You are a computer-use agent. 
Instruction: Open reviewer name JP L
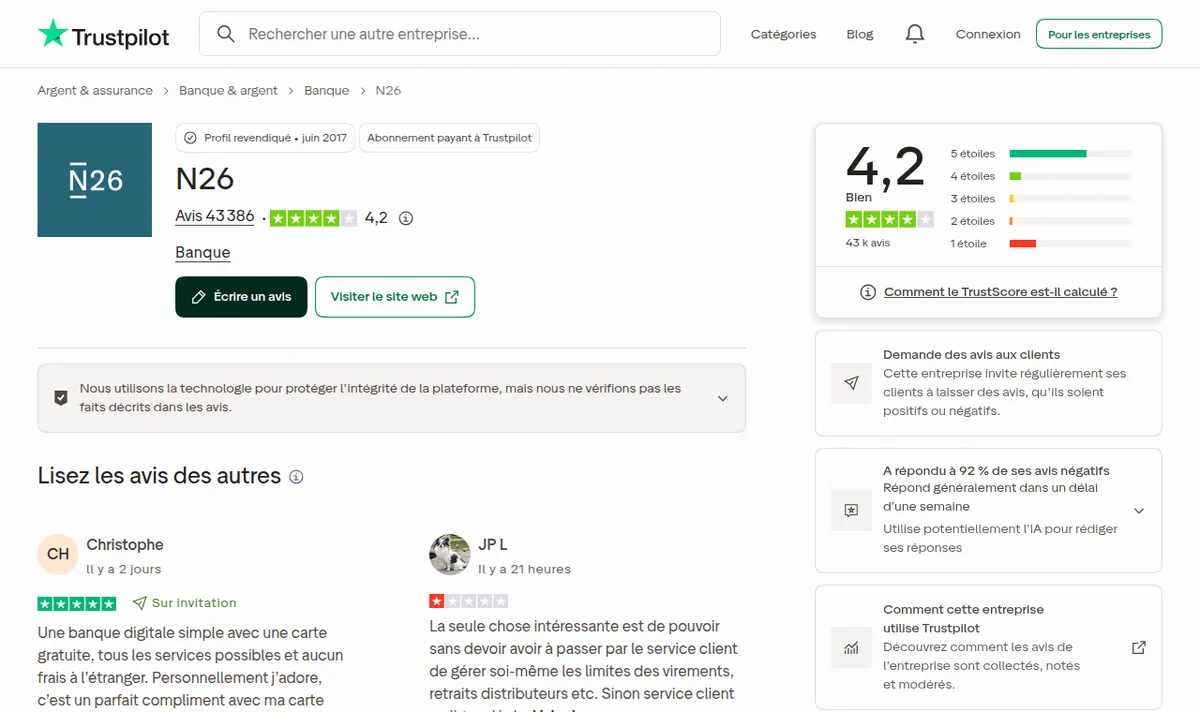click(x=493, y=545)
